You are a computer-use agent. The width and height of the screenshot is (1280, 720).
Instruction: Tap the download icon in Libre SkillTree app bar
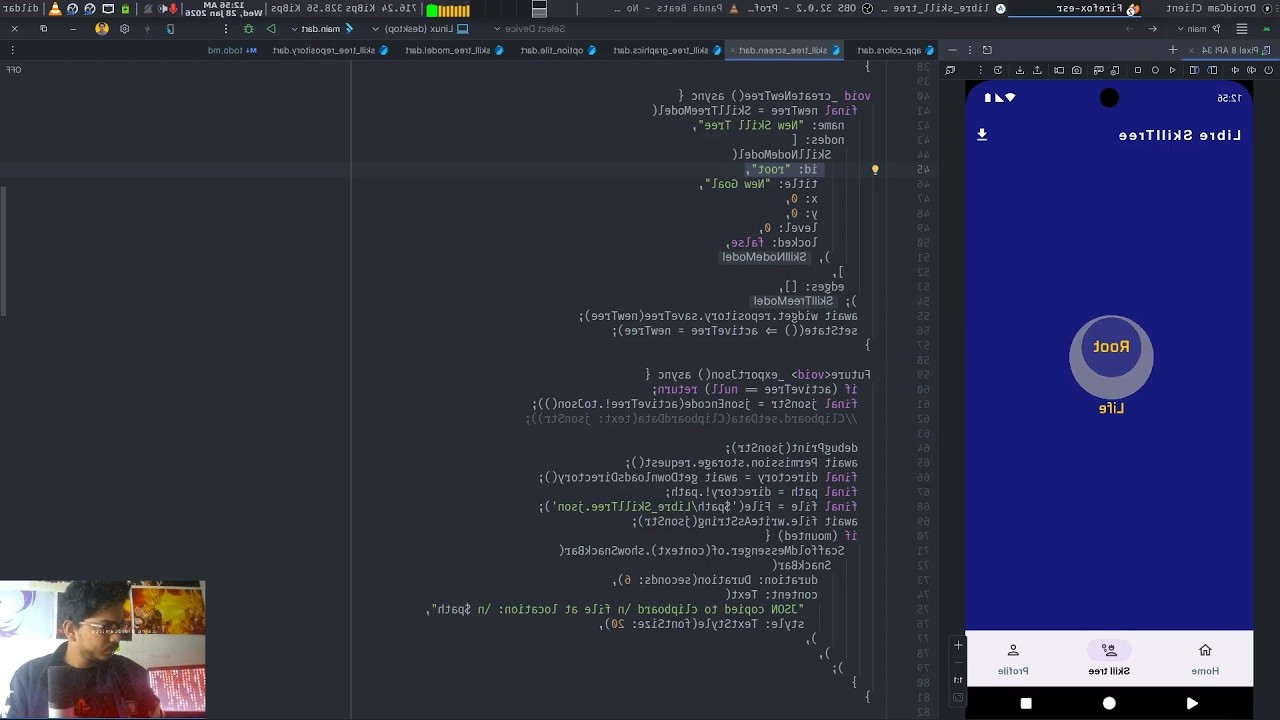click(982, 134)
